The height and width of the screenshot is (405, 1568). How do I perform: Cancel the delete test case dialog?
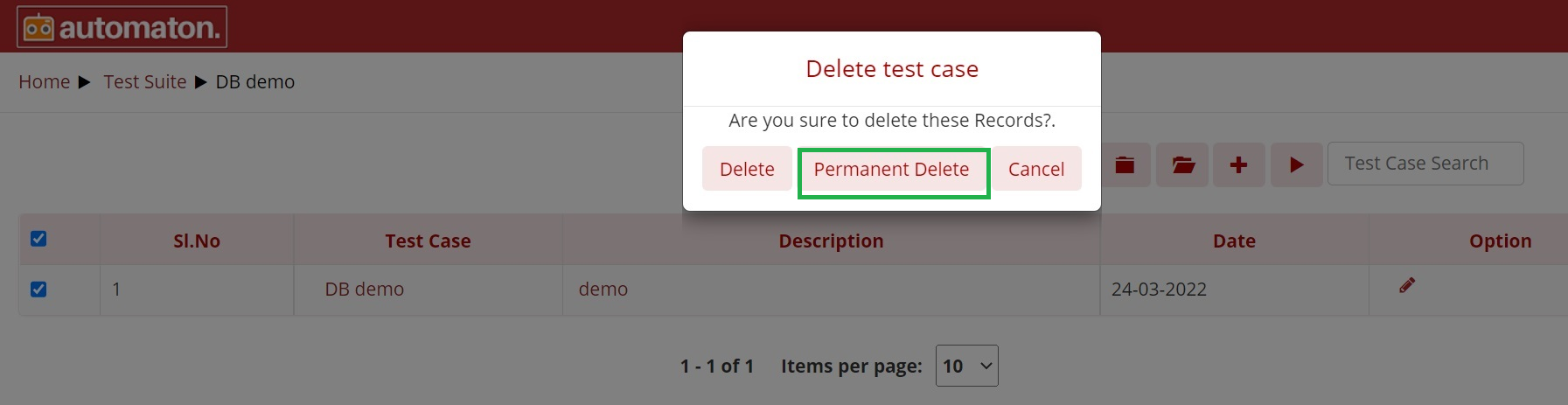[1036, 169]
